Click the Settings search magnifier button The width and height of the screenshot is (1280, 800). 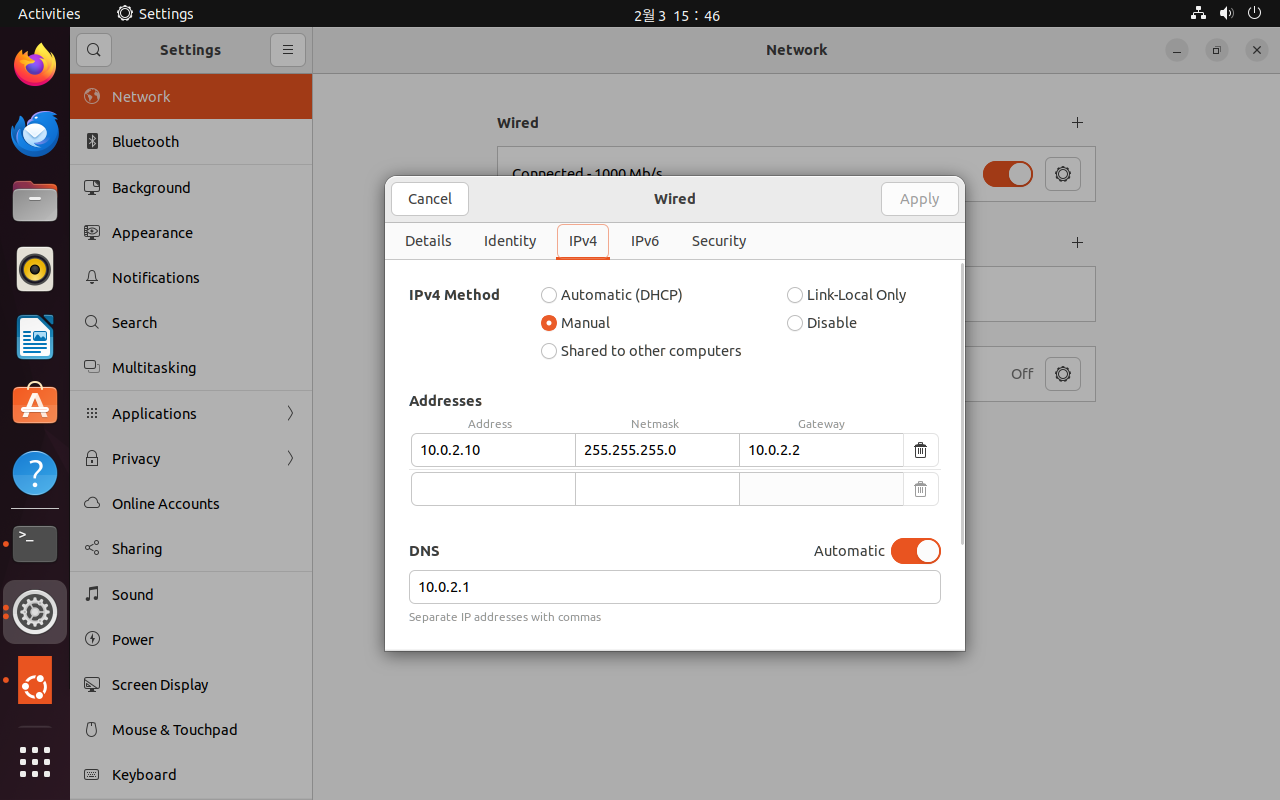pyautogui.click(x=93, y=49)
